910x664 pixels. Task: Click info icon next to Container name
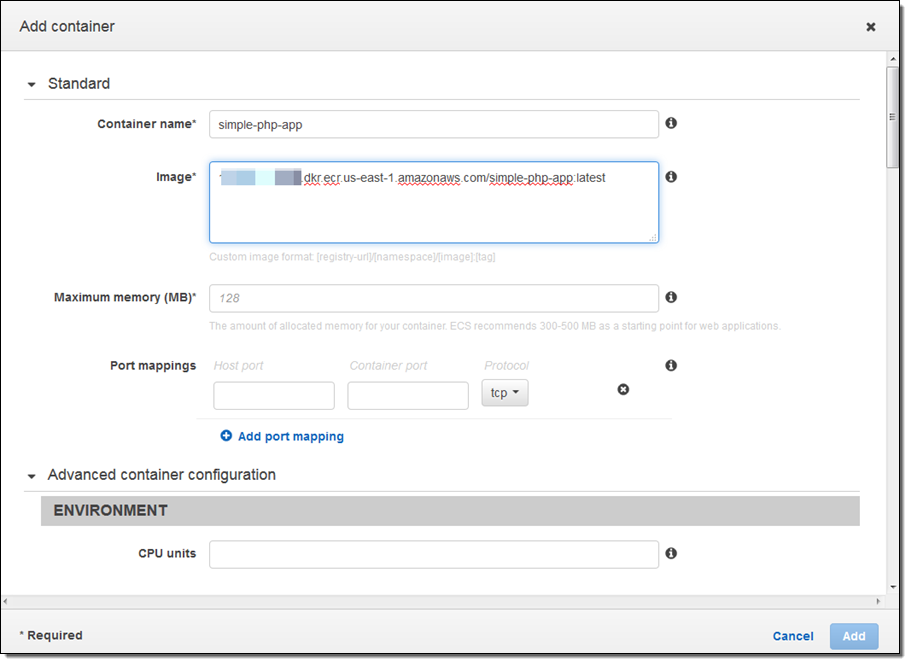(x=671, y=123)
